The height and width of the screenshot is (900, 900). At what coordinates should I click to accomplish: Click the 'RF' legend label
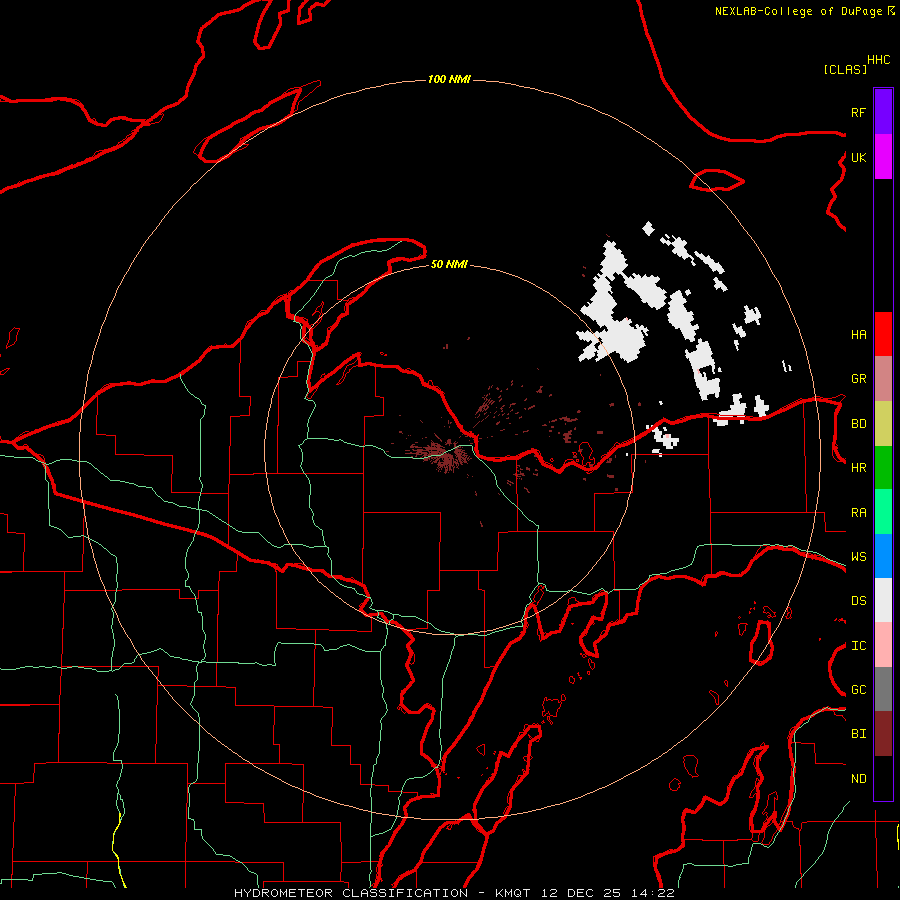point(858,112)
